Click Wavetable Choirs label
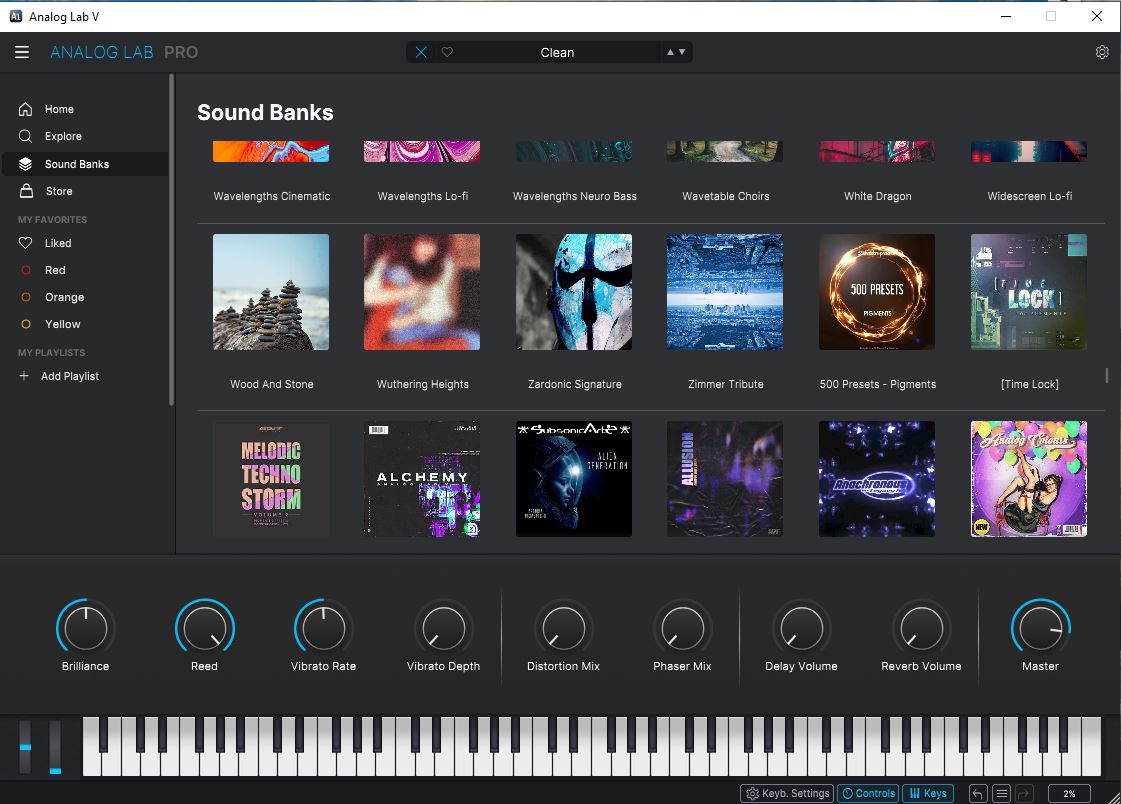1121x804 pixels. 726,197
